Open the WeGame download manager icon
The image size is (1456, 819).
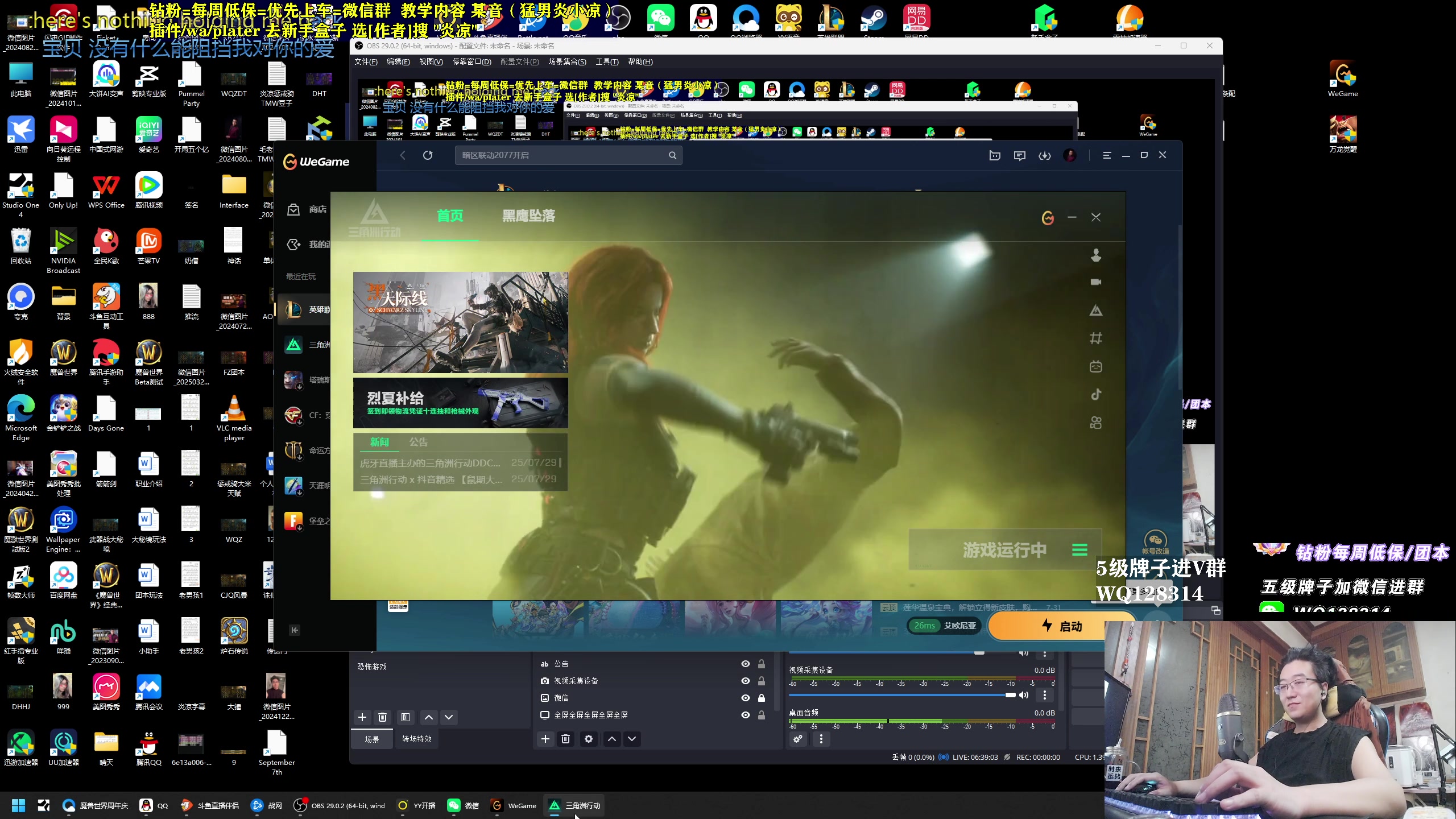(x=1045, y=155)
